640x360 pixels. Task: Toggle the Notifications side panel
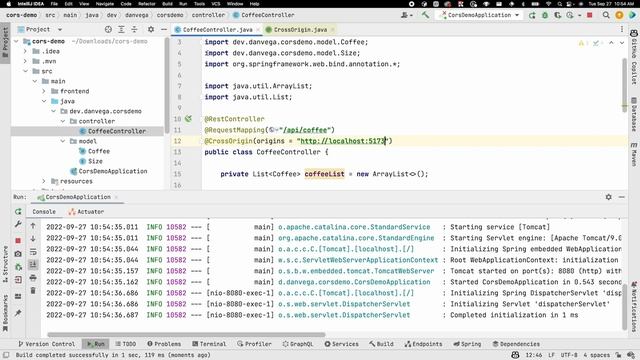pos(634,307)
